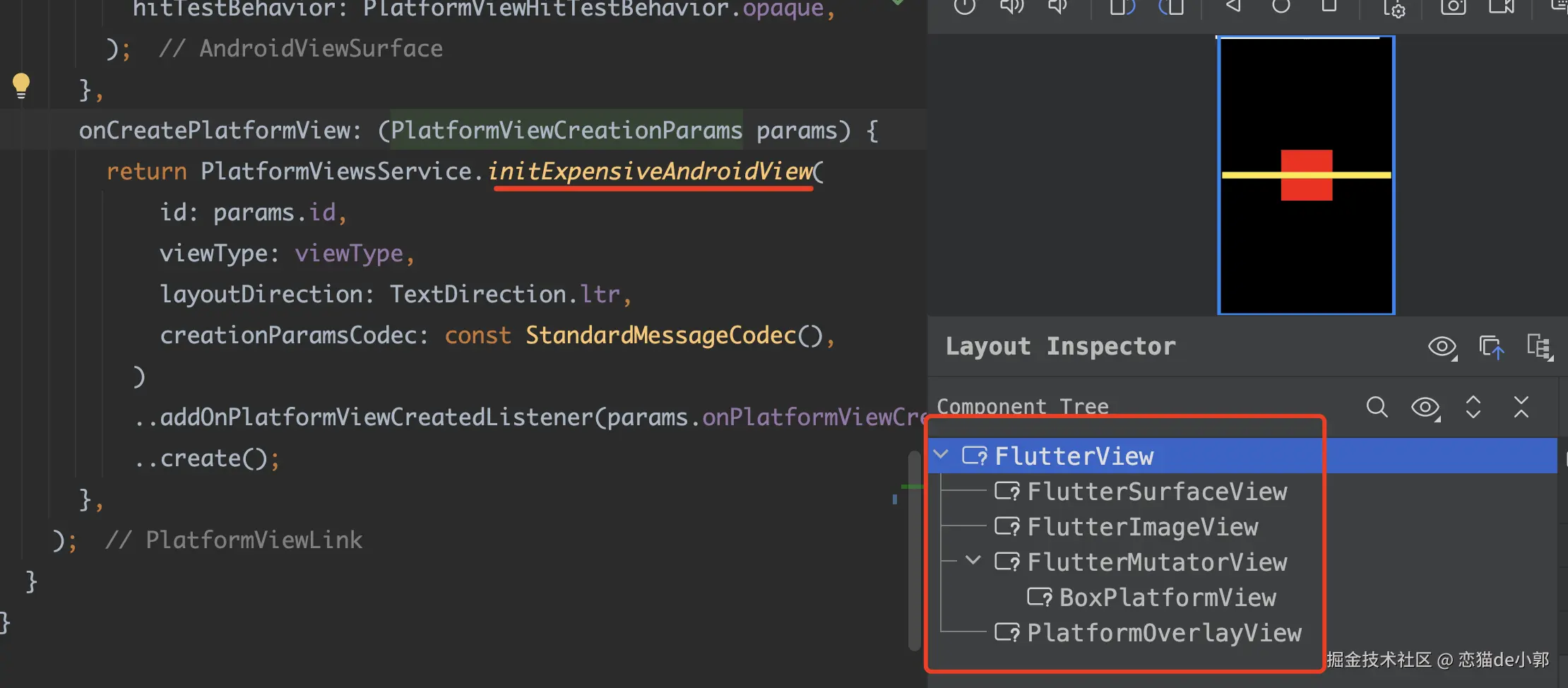Image resolution: width=1568 pixels, height=688 pixels.
Task: Click TextDirection.ltr in the code
Action: click(505, 294)
